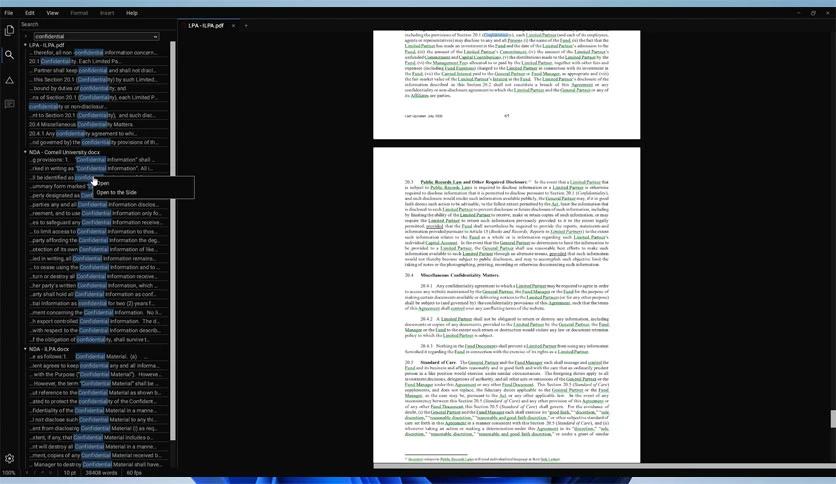Open the View menu
This screenshot has height=484, width=836.
[52, 13]
